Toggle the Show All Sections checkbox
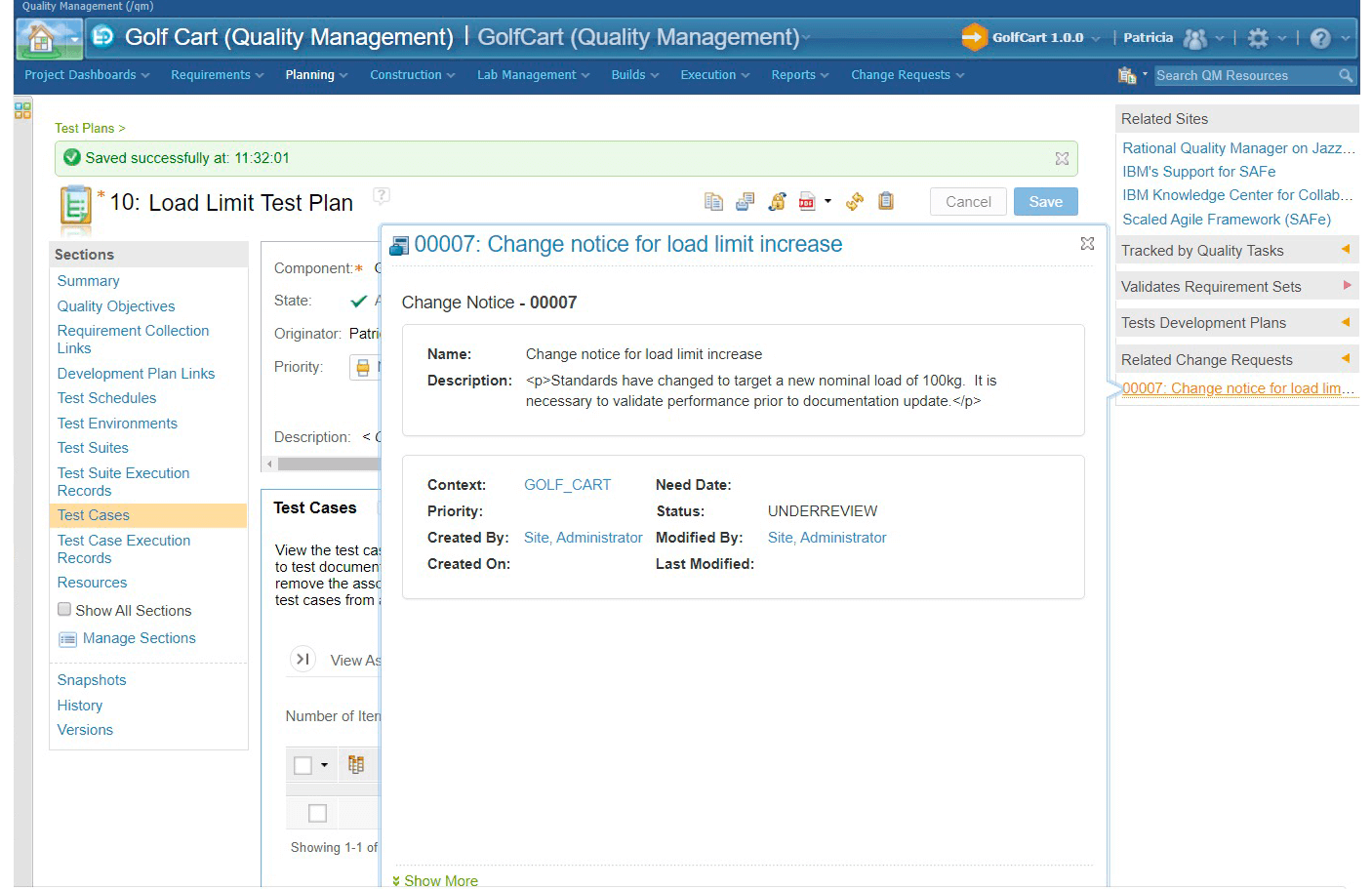 pos(64,610)
